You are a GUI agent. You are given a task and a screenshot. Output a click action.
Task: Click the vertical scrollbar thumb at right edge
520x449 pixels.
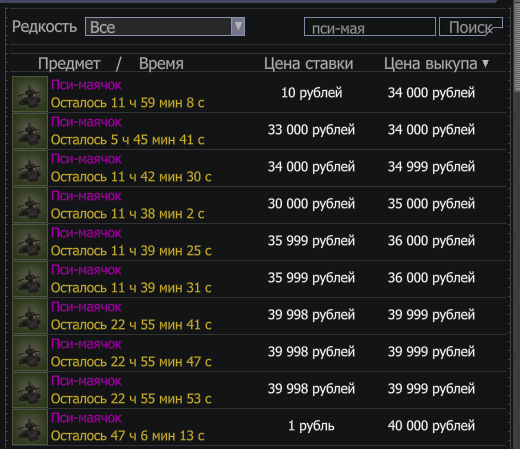tap(517, 47)
